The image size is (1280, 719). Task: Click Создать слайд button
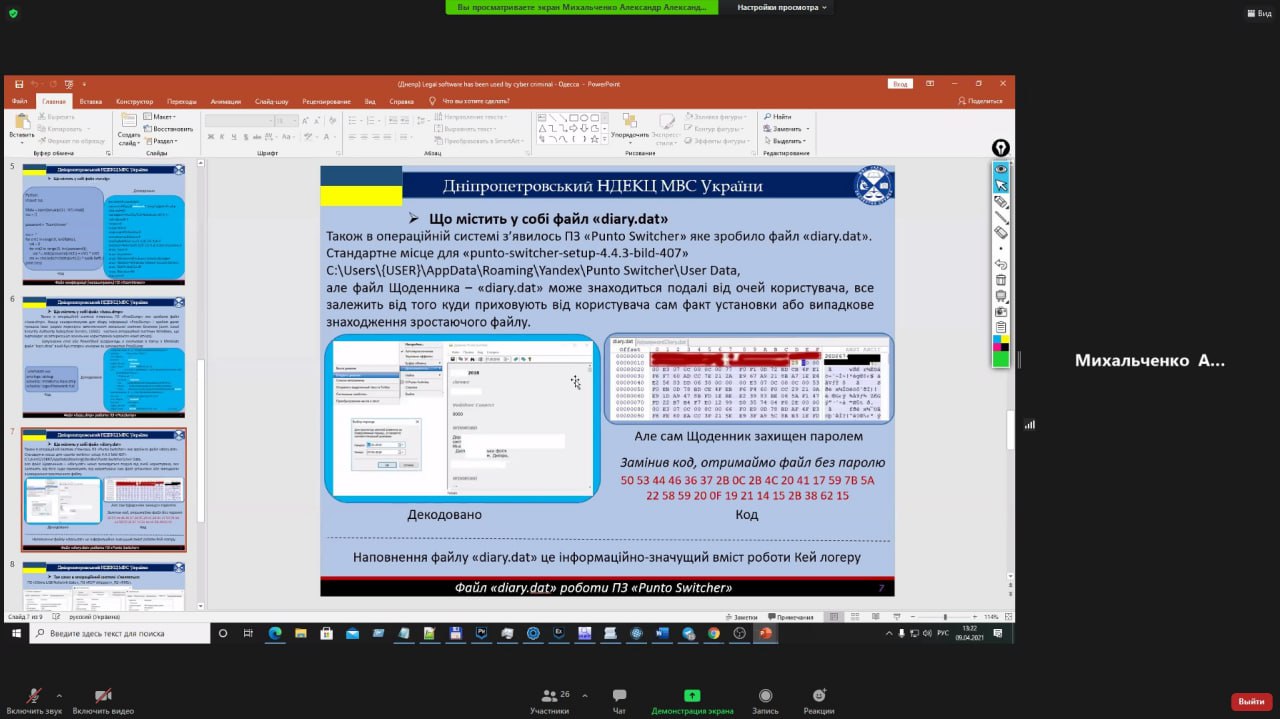[129, 128]
